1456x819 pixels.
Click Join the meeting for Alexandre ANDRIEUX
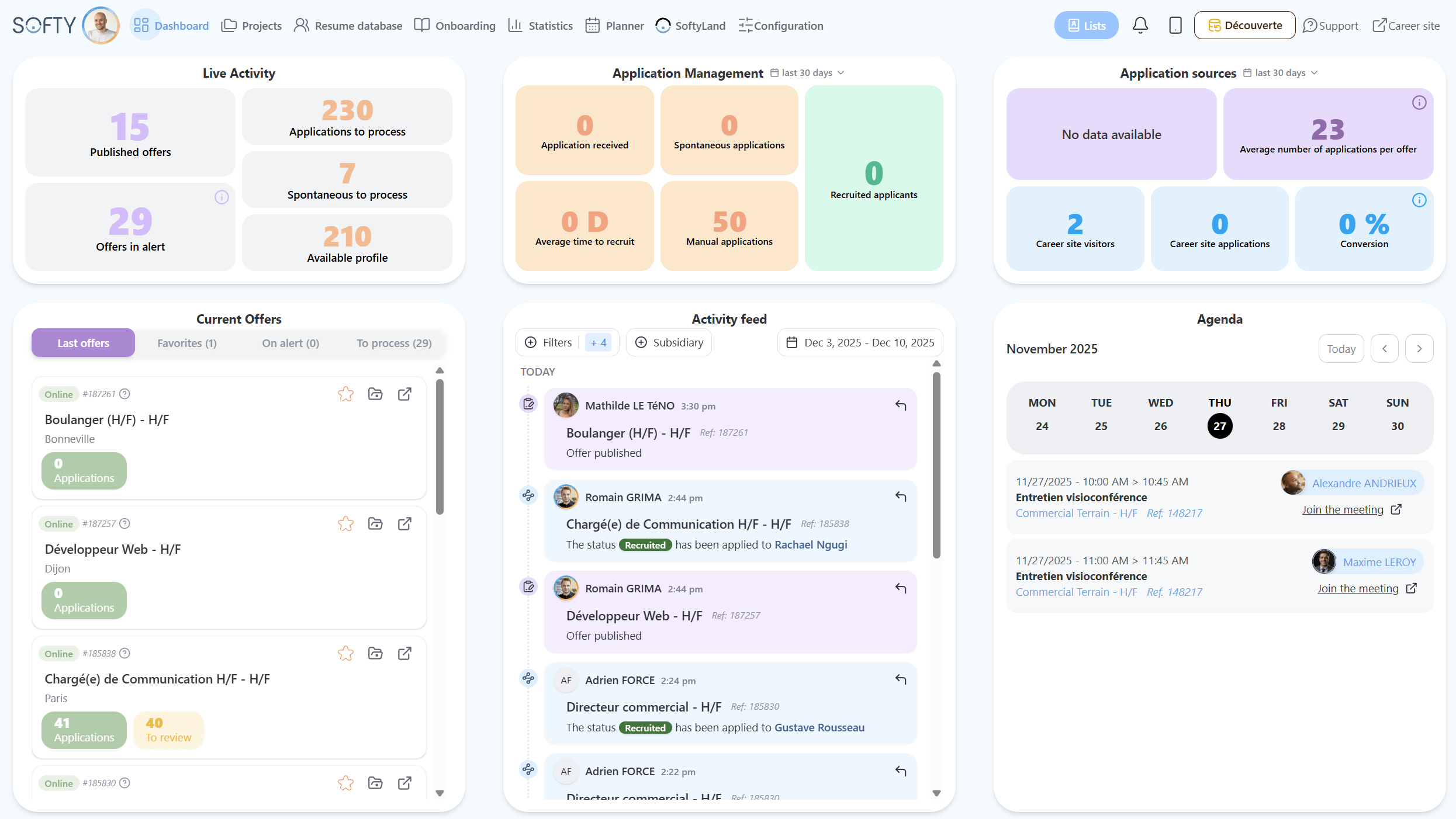click(1343, 510)
